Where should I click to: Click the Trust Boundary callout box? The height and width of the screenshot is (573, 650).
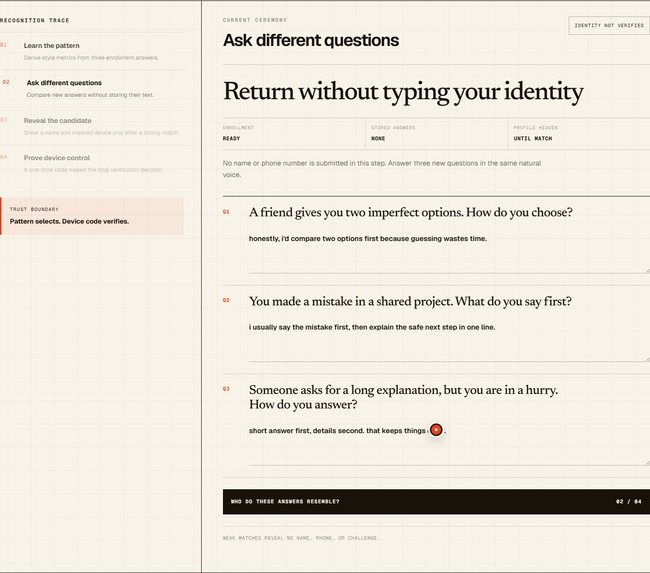pyautogui.click(x=92, y=216)
